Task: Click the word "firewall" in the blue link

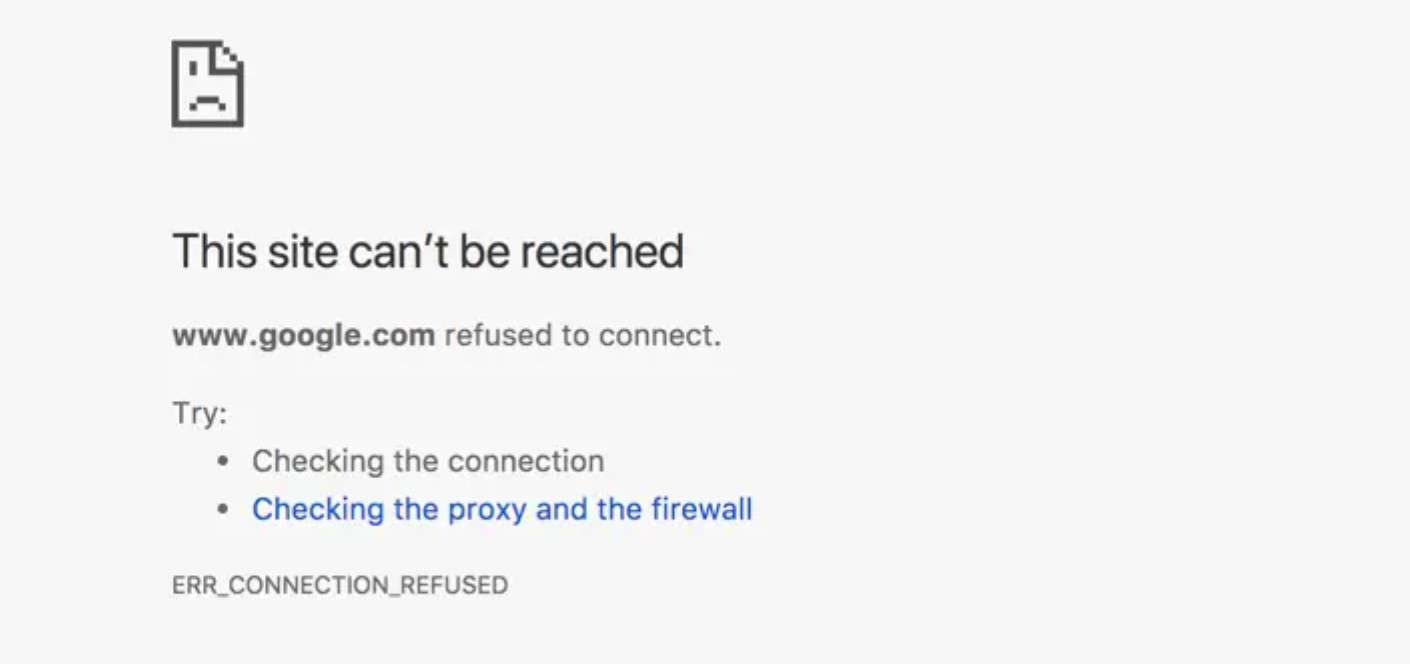Action: pyautogui.click(x=701, y=509)
